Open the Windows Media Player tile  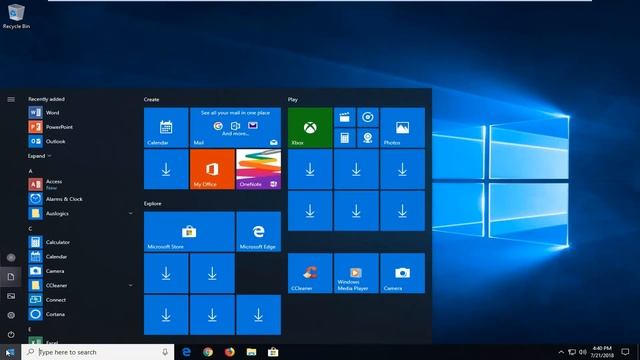[356, 273]
